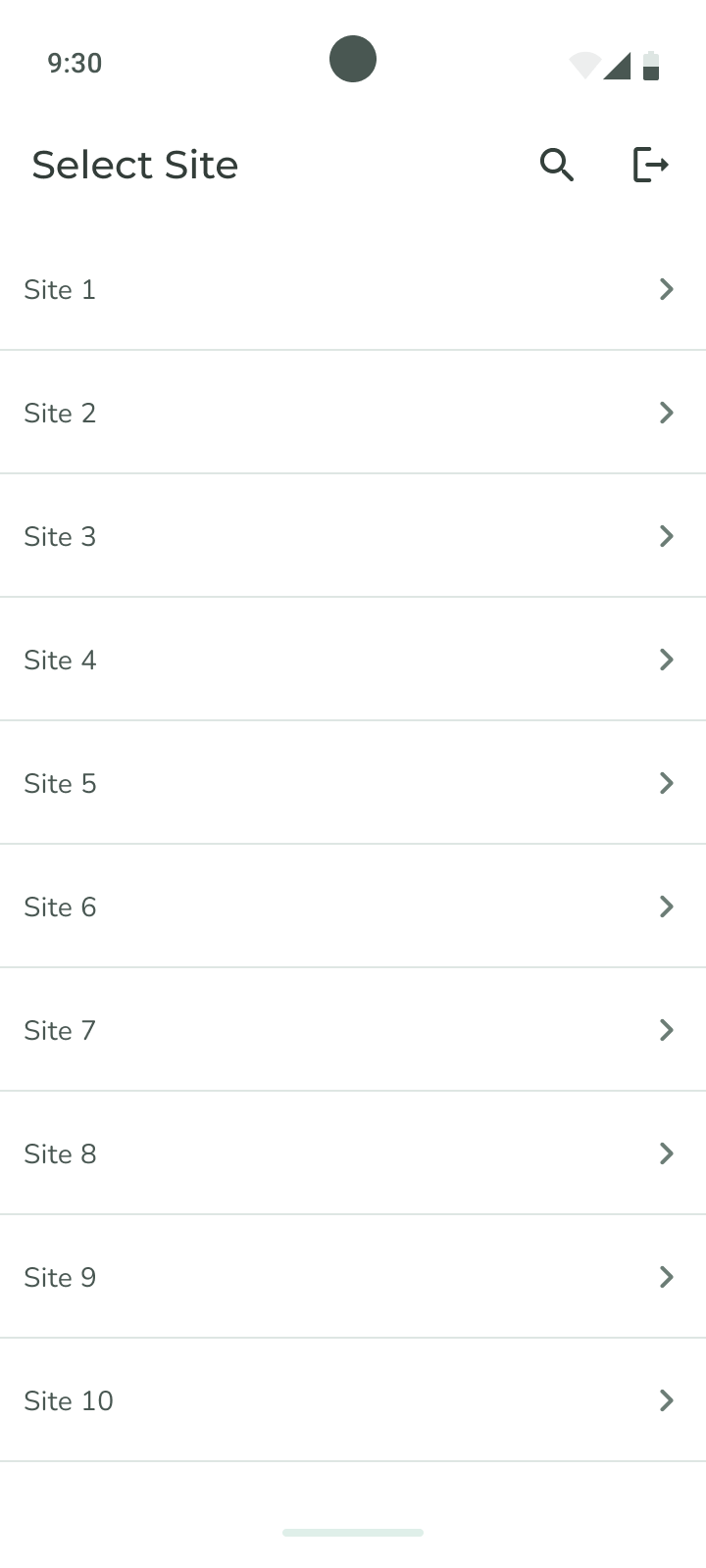This screenshot has height=1568, width=706.
Task: Tap the cellular signal icon
Action: pyautogui.click(x=617, y=66)
